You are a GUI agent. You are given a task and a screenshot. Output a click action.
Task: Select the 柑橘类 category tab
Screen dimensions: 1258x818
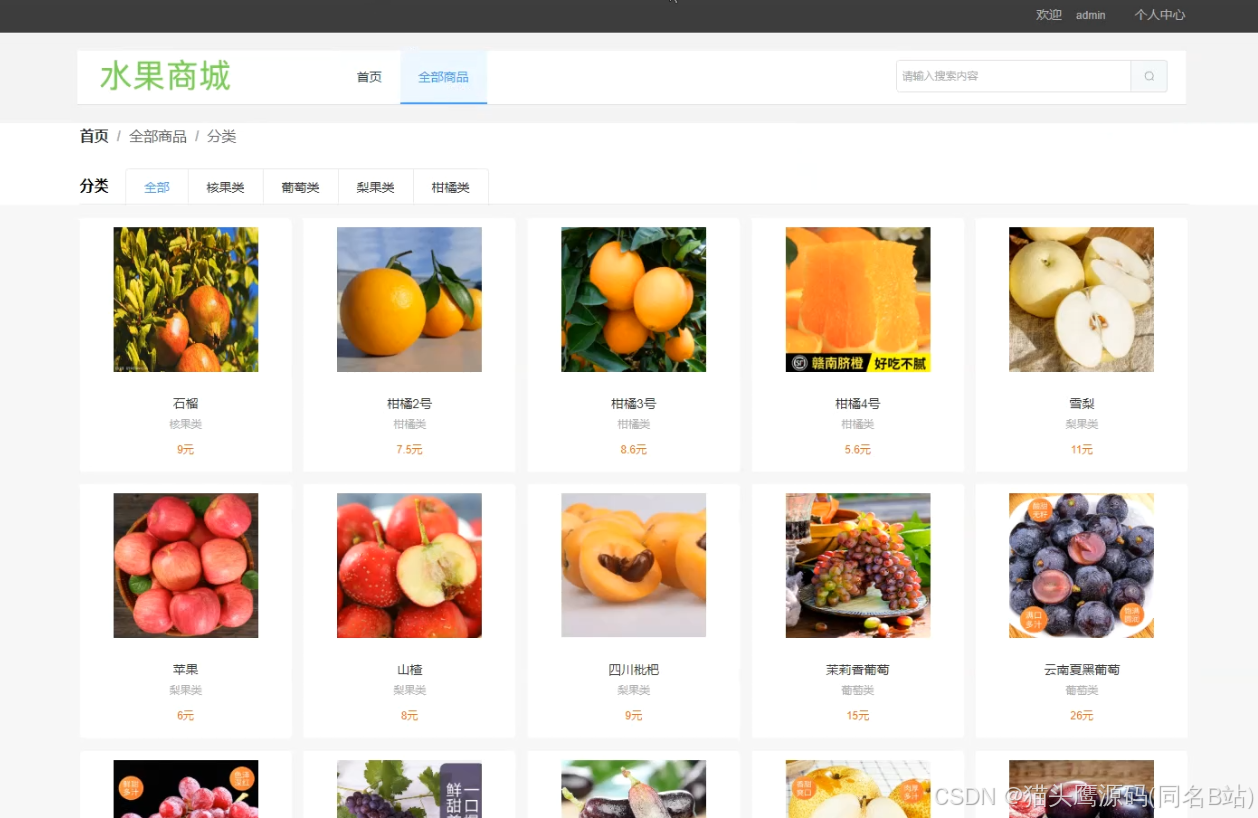pyautogui.click(x=451, y=187)
